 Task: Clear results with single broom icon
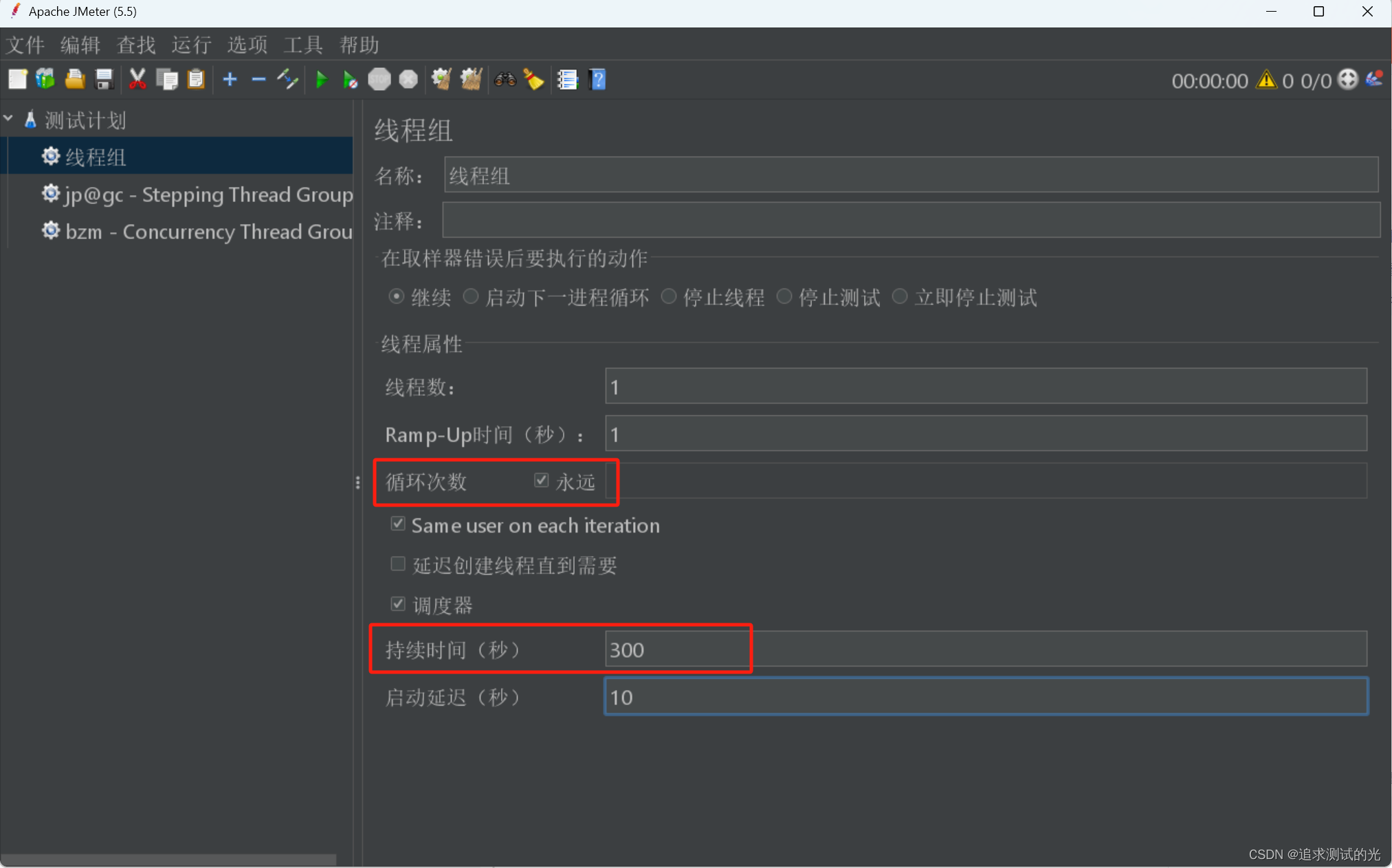tap(441, 80)
